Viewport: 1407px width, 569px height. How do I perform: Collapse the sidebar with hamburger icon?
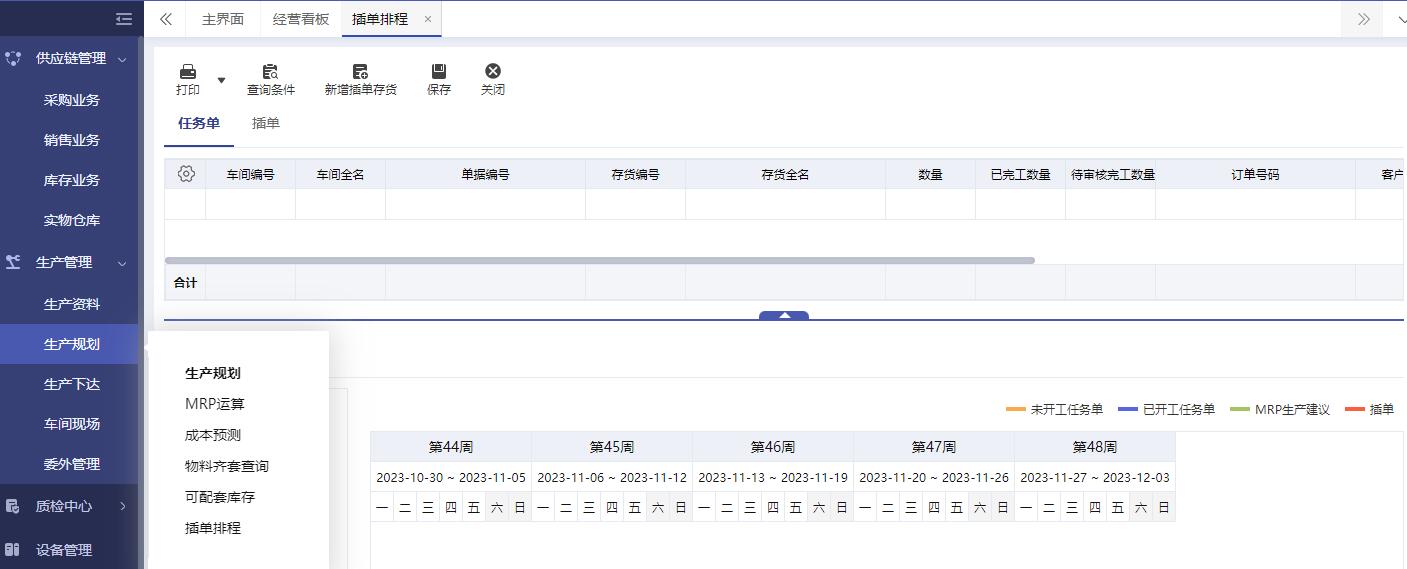tap(123, 19)
